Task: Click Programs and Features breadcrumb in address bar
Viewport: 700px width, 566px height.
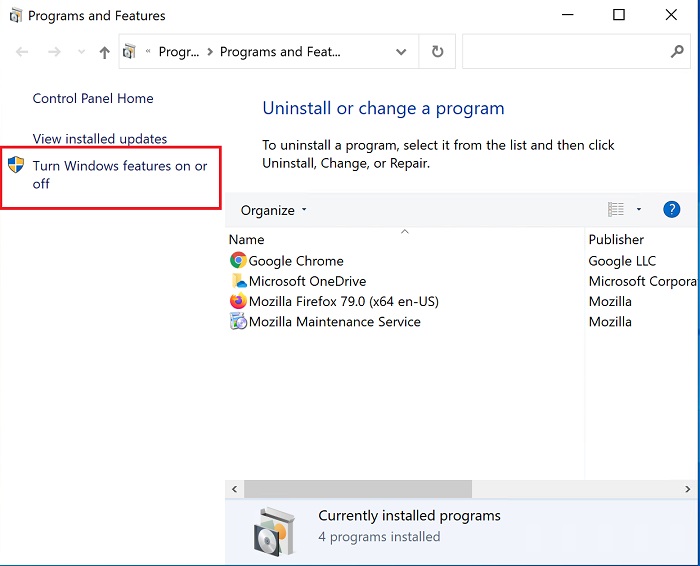Action: [x=280, y=52]
